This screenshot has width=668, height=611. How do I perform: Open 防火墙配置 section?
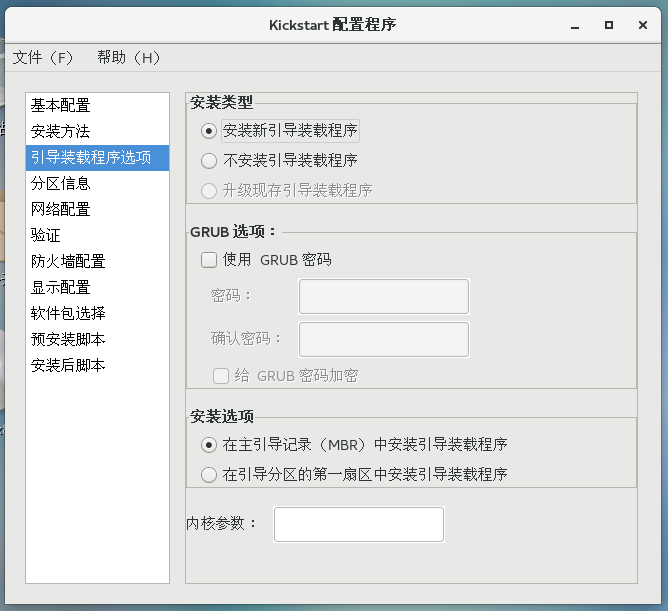[x=68, y=261]
